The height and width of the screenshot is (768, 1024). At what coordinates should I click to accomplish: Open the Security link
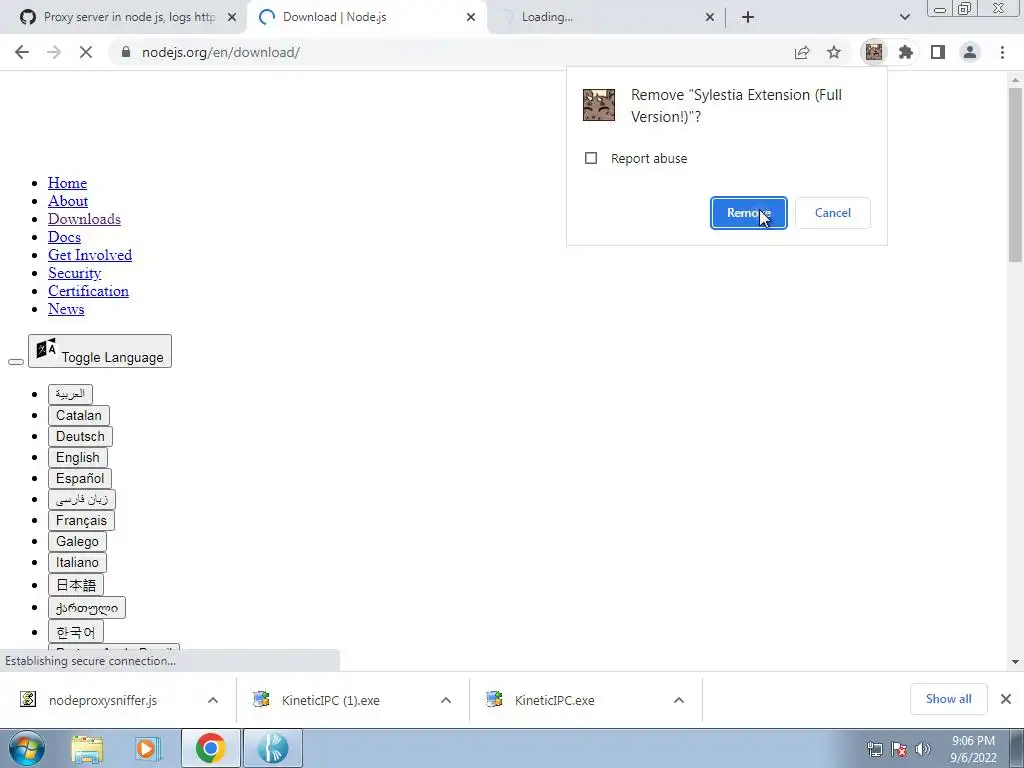coord(74,273)
